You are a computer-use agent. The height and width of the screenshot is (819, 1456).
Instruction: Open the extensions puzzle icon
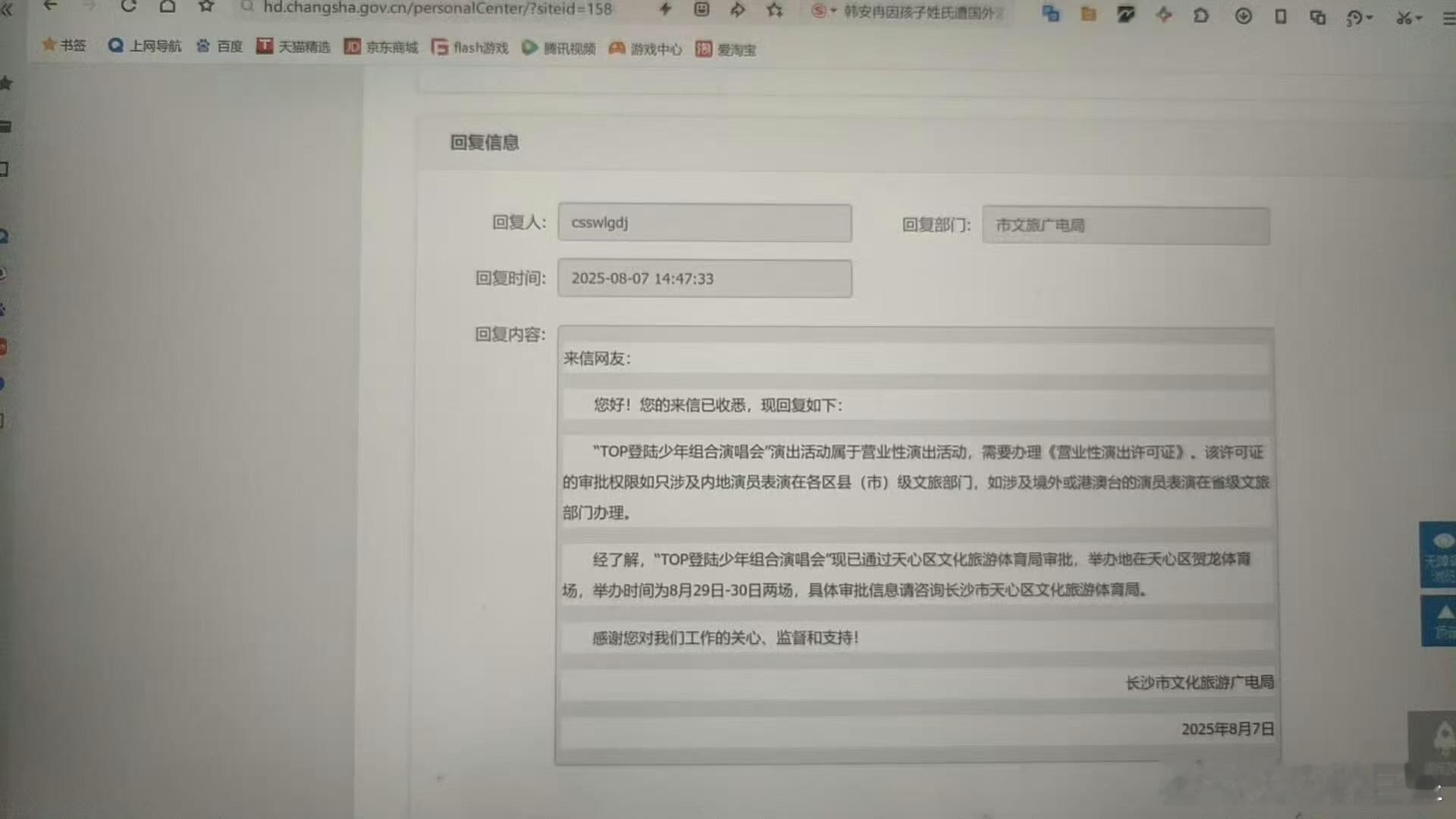(x=1201, y=14)
